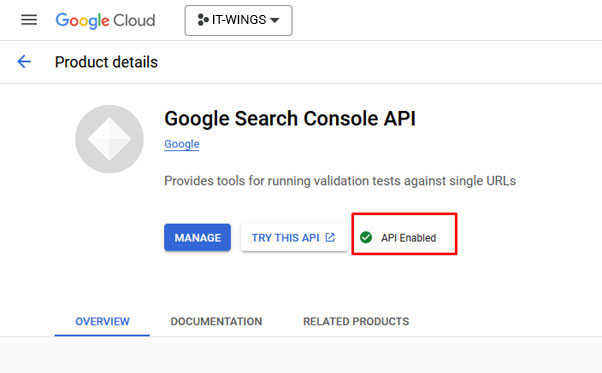602x373 pixels.
Task: Click the validation tests description text
Action: [x=340, y=181]
